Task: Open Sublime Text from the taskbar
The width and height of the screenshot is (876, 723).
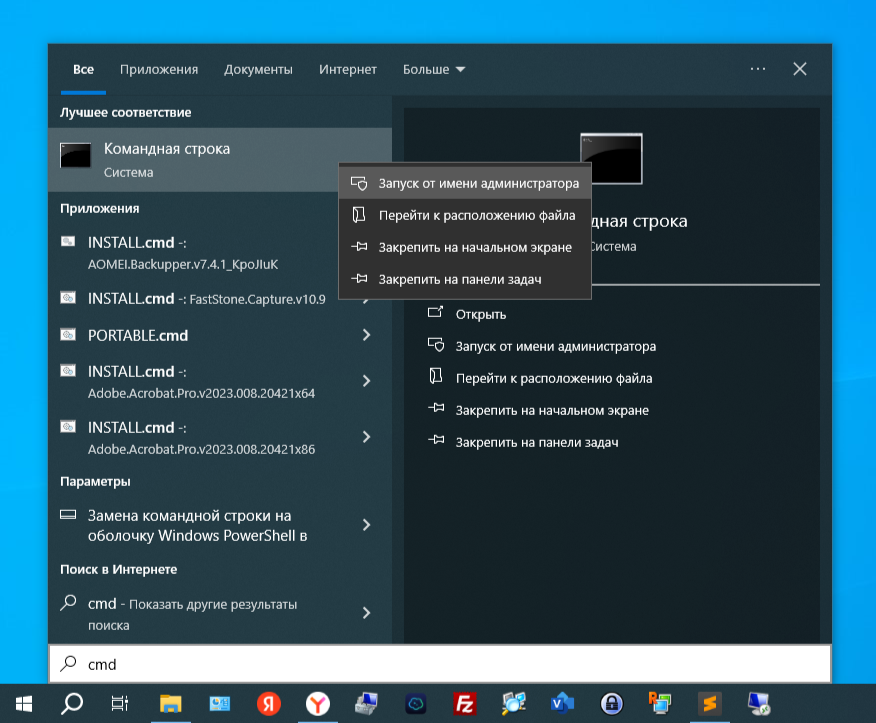Action: click(710, 703)
